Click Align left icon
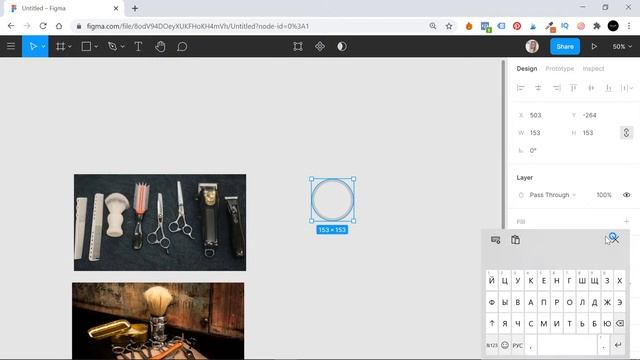Image resolution: width=640 pixels, height=360 pixels. (x=520, y=88)
